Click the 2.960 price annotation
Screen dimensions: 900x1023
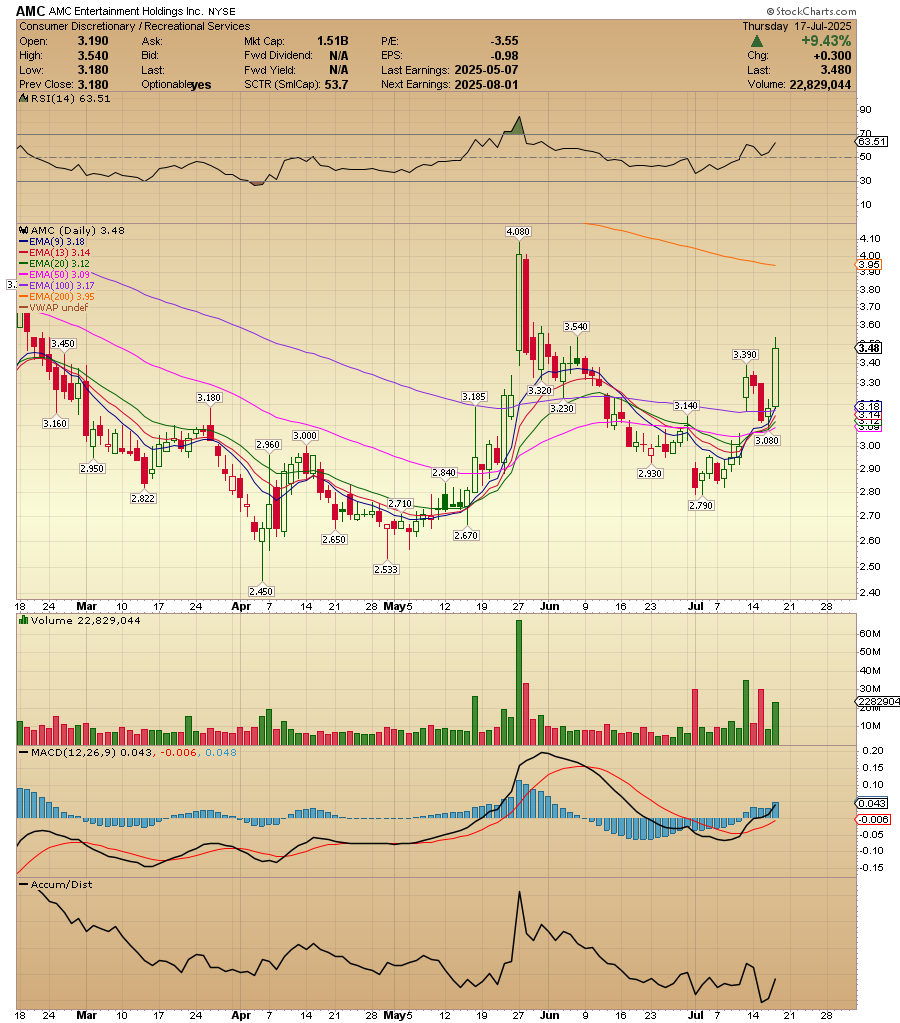pyautogui.click(x=268, y=444)
